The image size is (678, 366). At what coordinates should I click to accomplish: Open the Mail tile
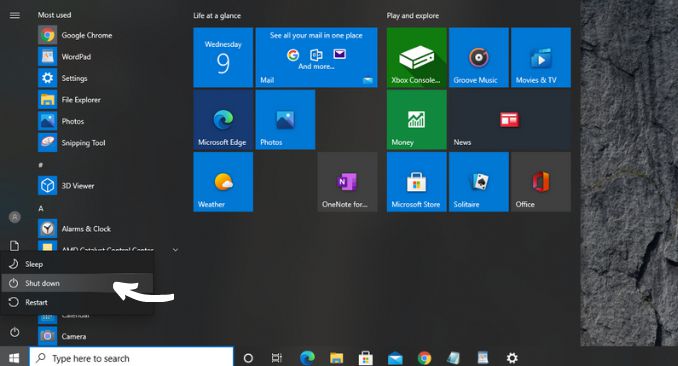tap(316, 58)
